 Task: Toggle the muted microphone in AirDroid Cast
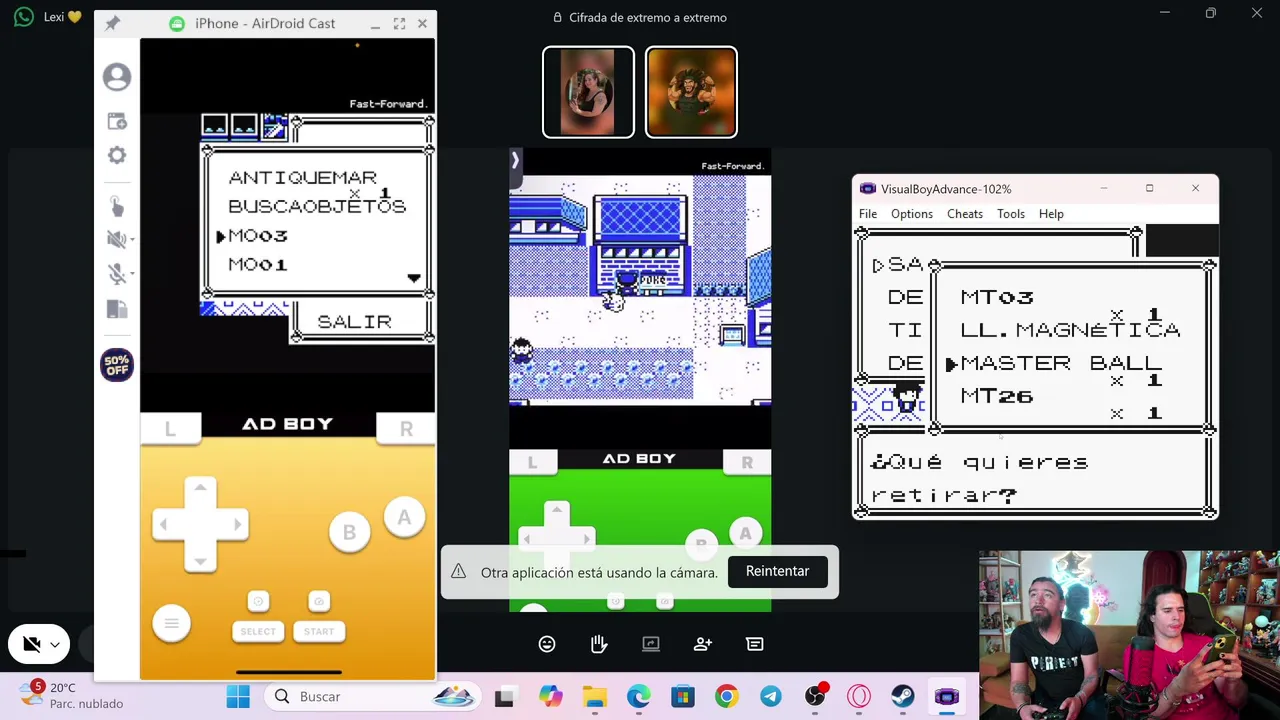pos(115,274)
